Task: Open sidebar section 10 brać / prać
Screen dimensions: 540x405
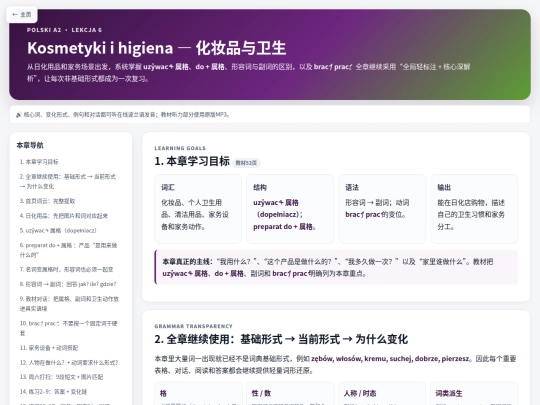Action: coord(69,328)
